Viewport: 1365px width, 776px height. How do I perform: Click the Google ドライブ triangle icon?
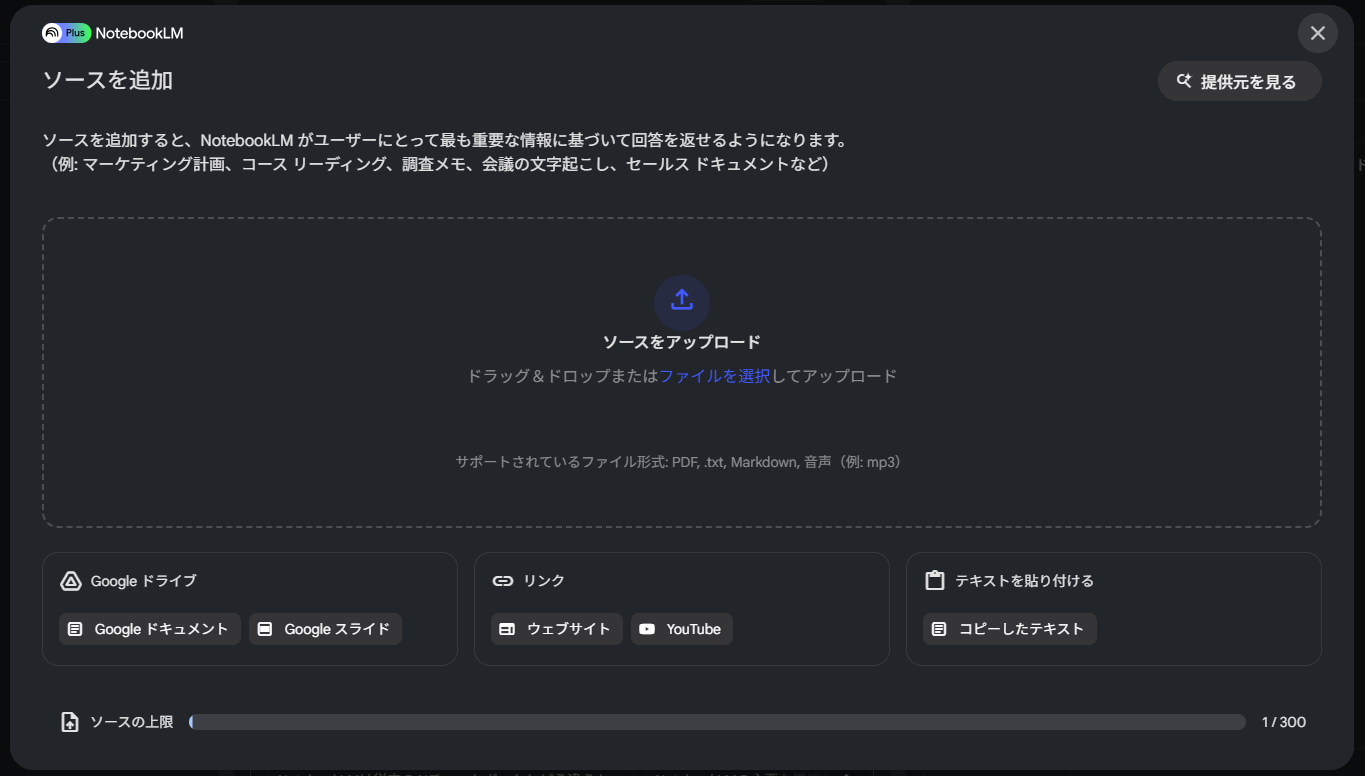tap(70, 581)
